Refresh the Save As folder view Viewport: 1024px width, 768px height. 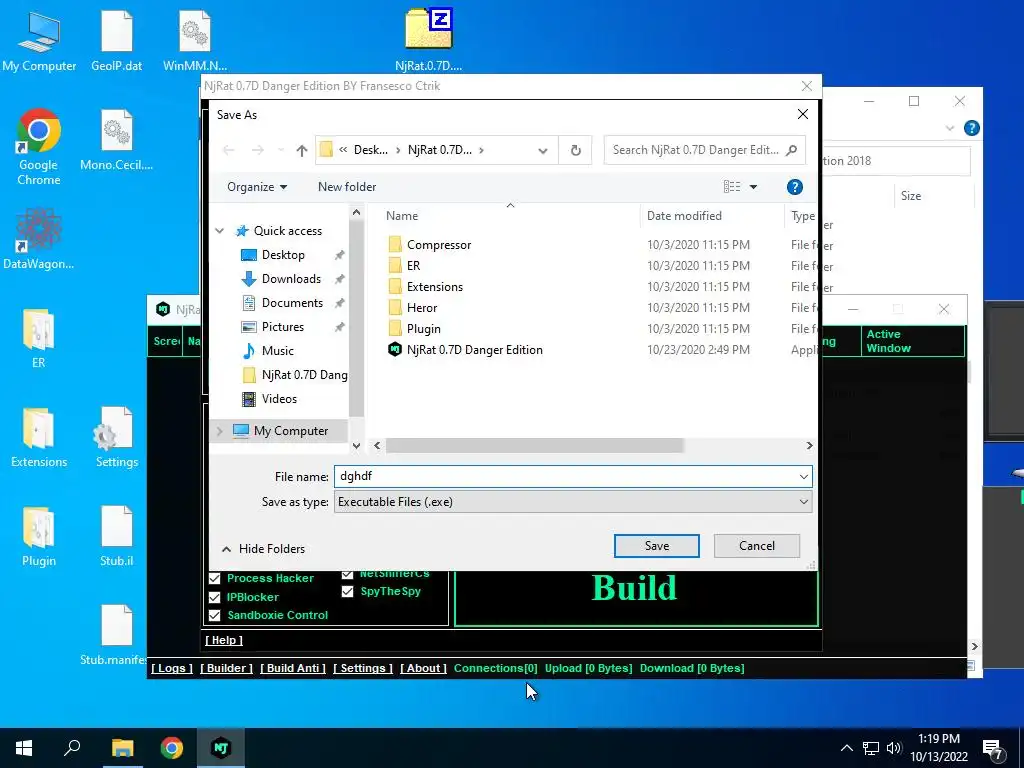[575, 150]
